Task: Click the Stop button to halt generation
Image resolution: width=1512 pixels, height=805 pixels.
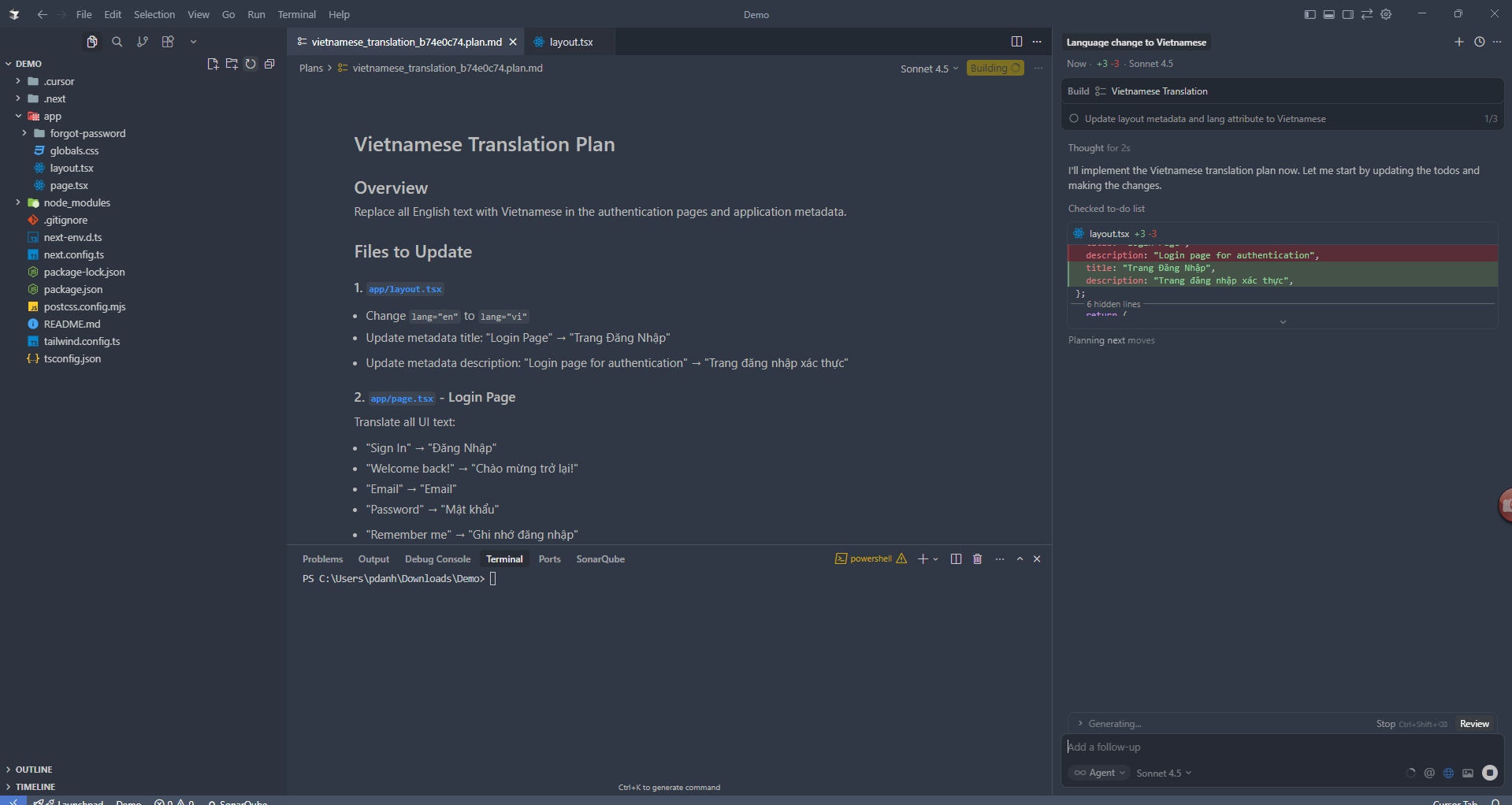Action: tap(1384, 723)
